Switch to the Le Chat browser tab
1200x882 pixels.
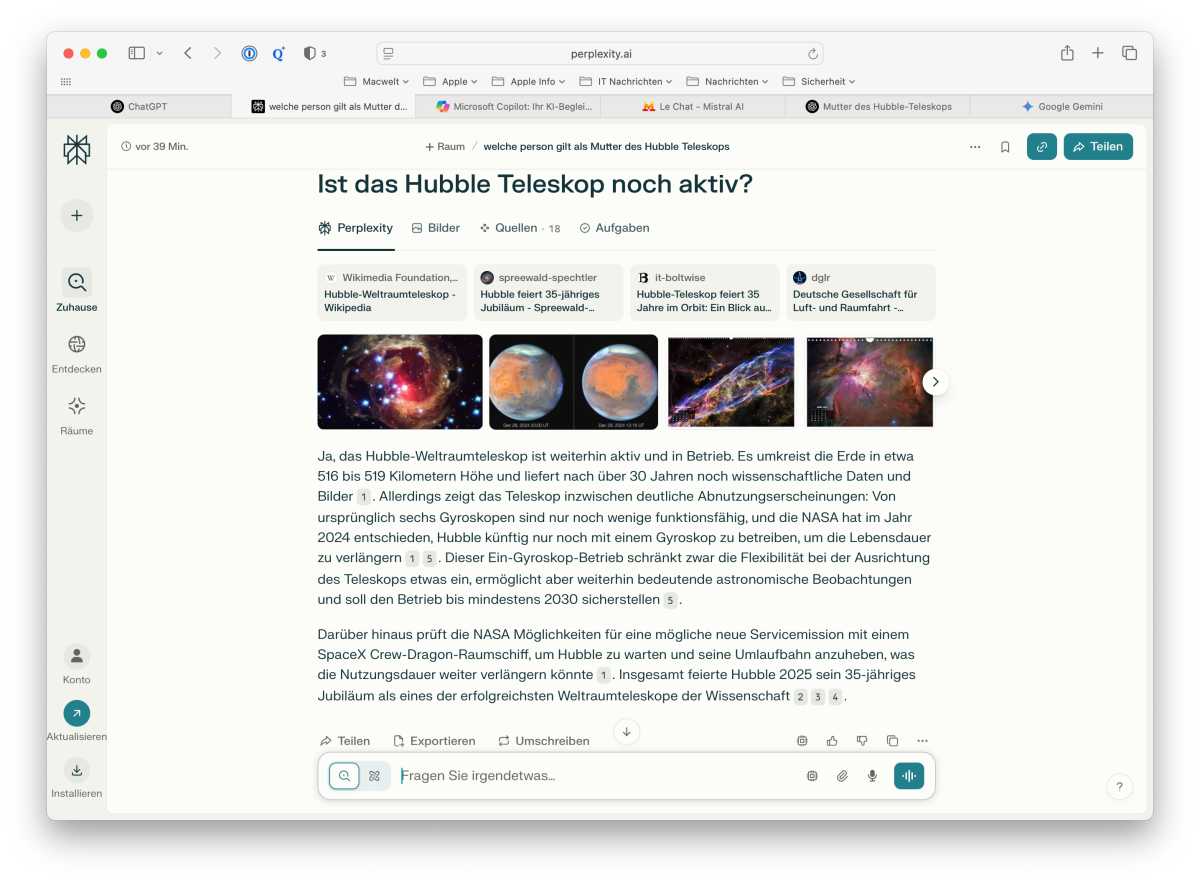692,106
